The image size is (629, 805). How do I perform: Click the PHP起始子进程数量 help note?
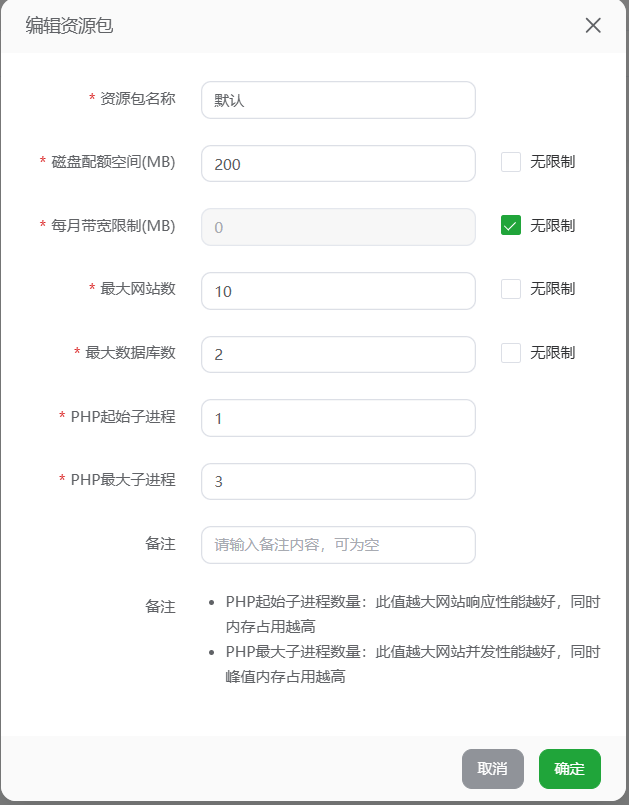(x=412, y=614)
